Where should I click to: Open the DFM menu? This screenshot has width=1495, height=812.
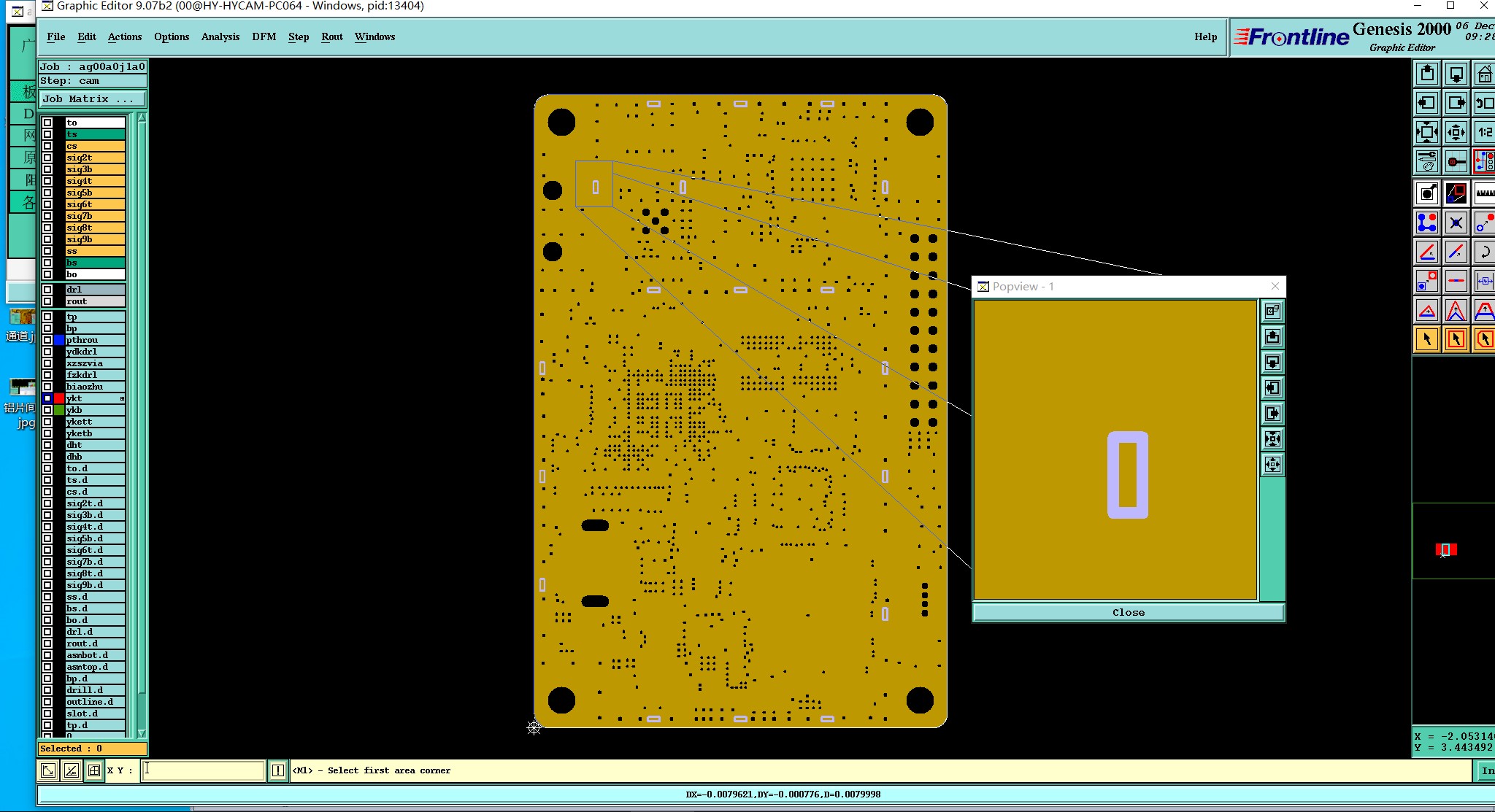[x=264, y=36]
